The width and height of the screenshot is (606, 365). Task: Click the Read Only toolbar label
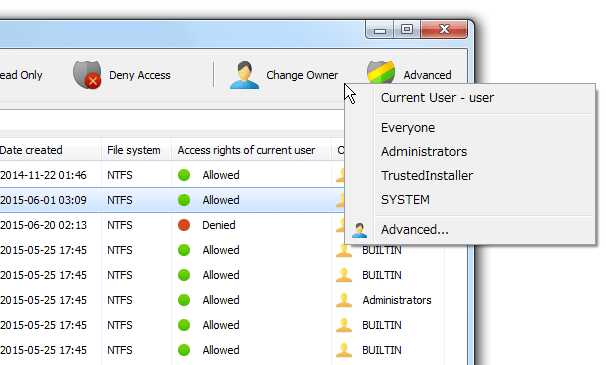(21, 75)
